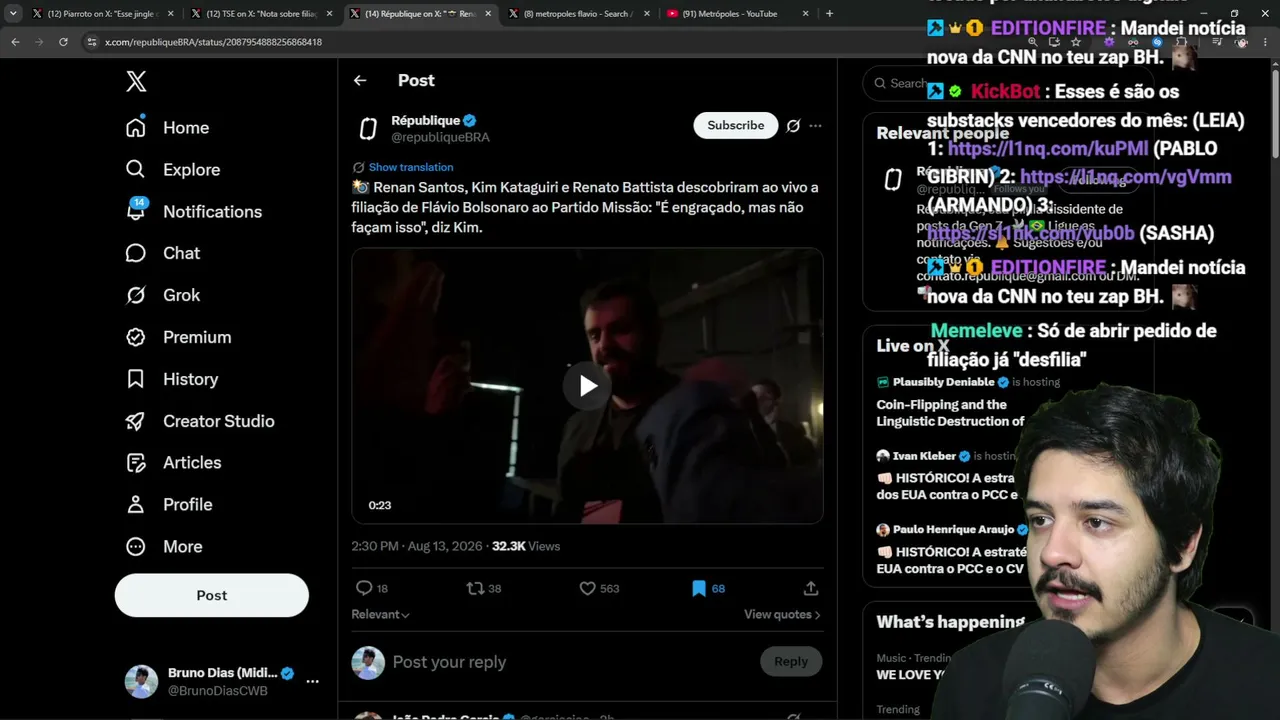Screen dimensions: 1280x720
Task: Reload the page with the browser refresh icon
Action: (x=63, y=42)
